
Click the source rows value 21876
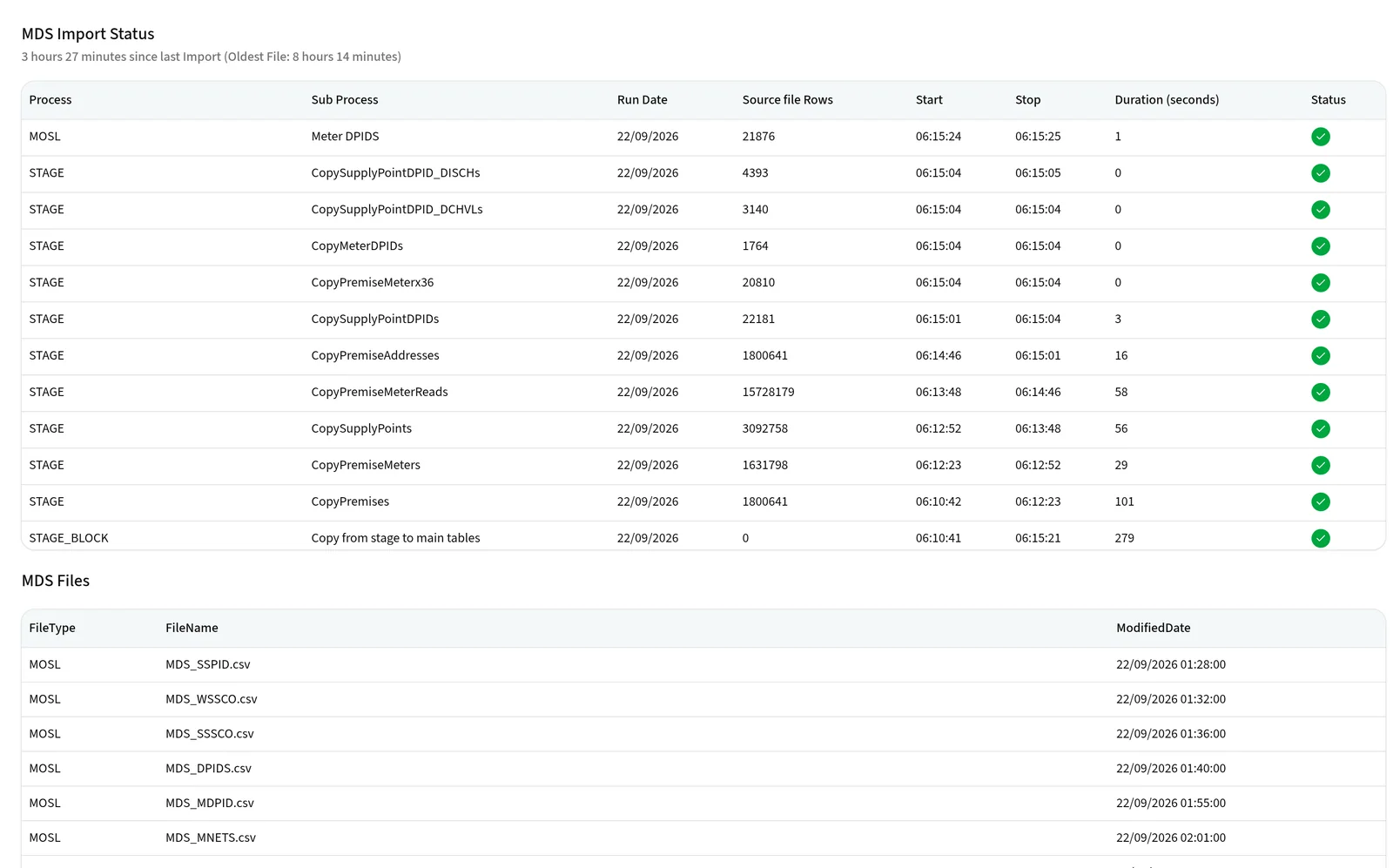tap(758, 137)
